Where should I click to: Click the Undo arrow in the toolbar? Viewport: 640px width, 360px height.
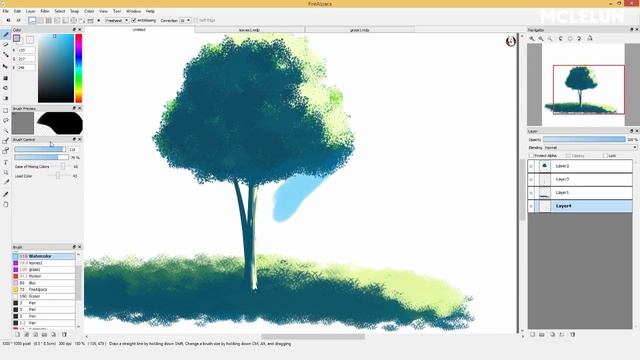point(8,20)
